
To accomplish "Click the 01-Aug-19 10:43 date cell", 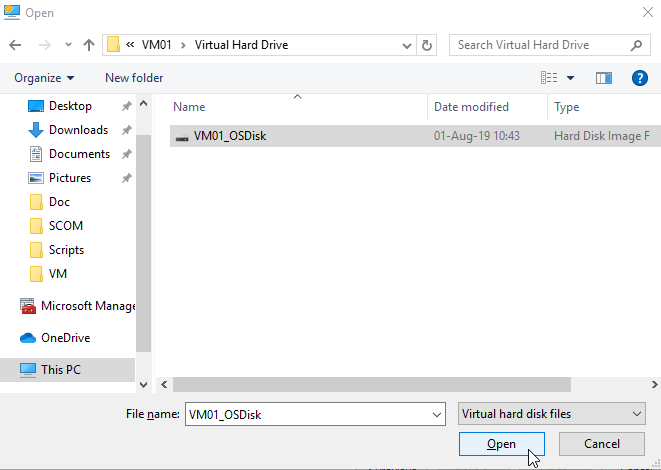I will tap(477, 136).
